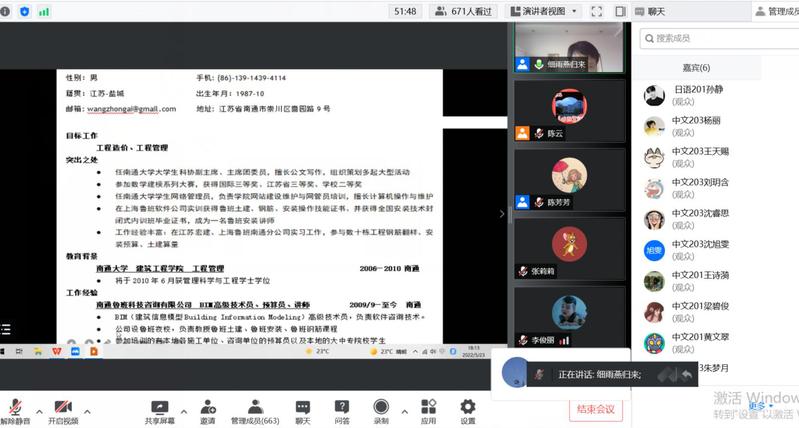Image resolution: width=799 pixels, height=428 pixels.
Task: Click the orange host badge beside 陈云
Action: [x=522, y=133]
